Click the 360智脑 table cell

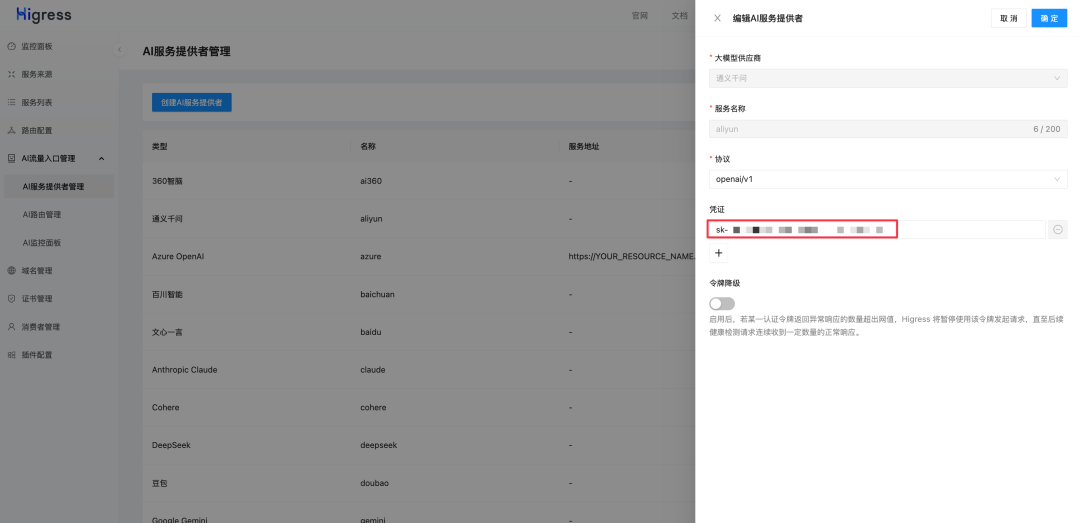coord(167,181)
